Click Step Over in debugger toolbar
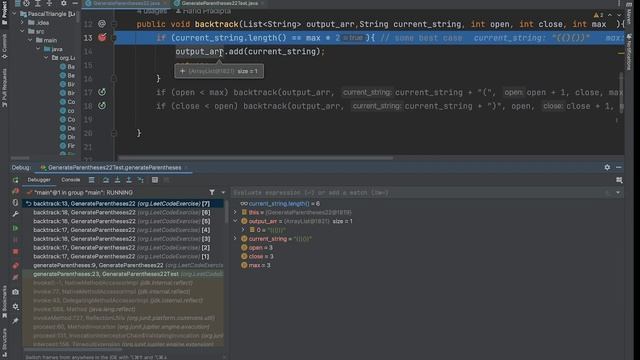This screenshot has height=360, width=640. [x=106, y=180]
